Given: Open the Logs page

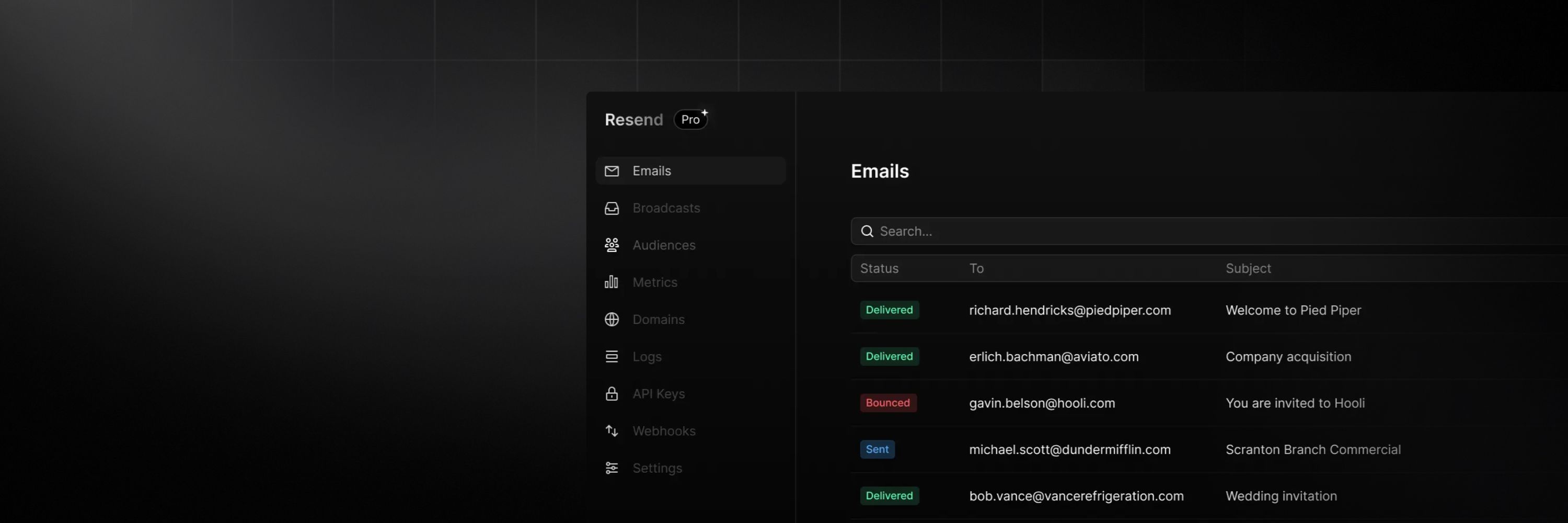Looking at the screenshot, I should pos(690,357).
